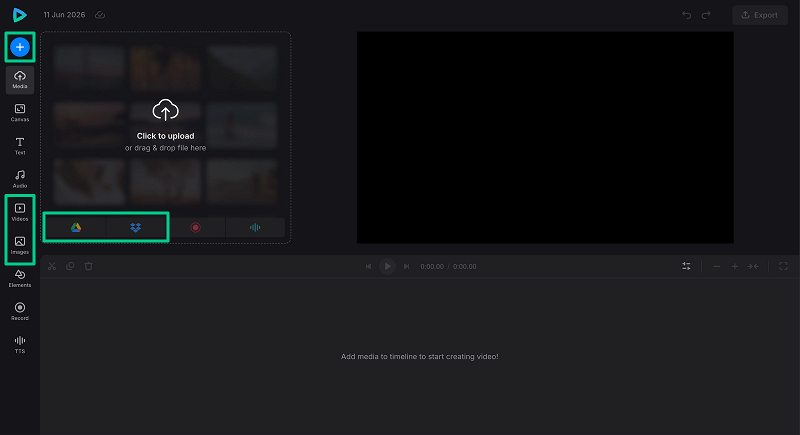Undo the last action
Viewport: 800px width, 435px height.
pyautogui.click(x=687, y=15)
